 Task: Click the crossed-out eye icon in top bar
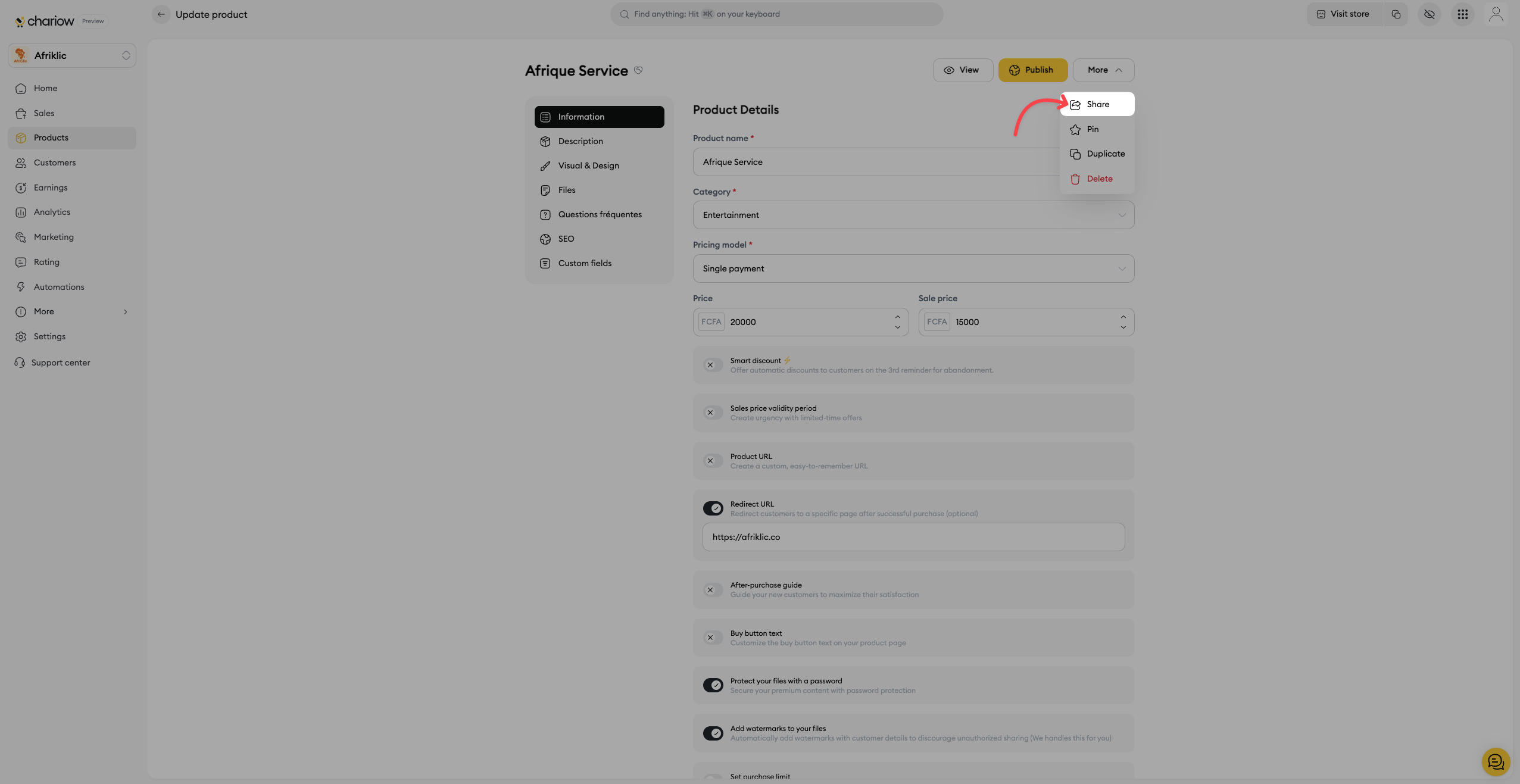(x=1429, y=14)
